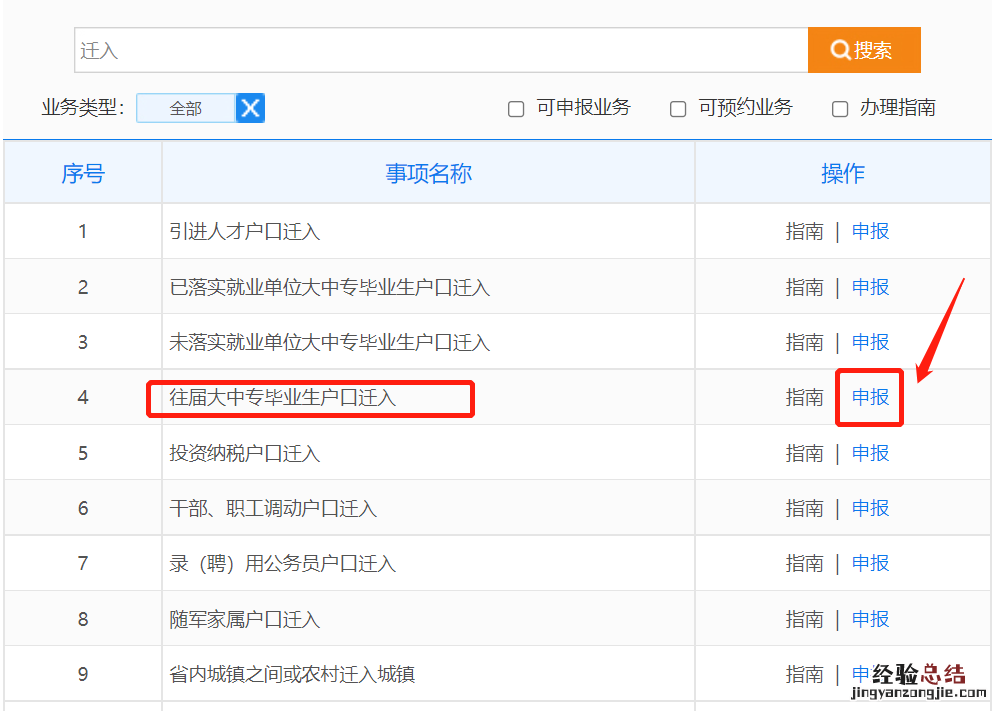The height and width of the screenshot is (711, 1001).
Task: Click the 事项名称 column header
Action: 428,174
